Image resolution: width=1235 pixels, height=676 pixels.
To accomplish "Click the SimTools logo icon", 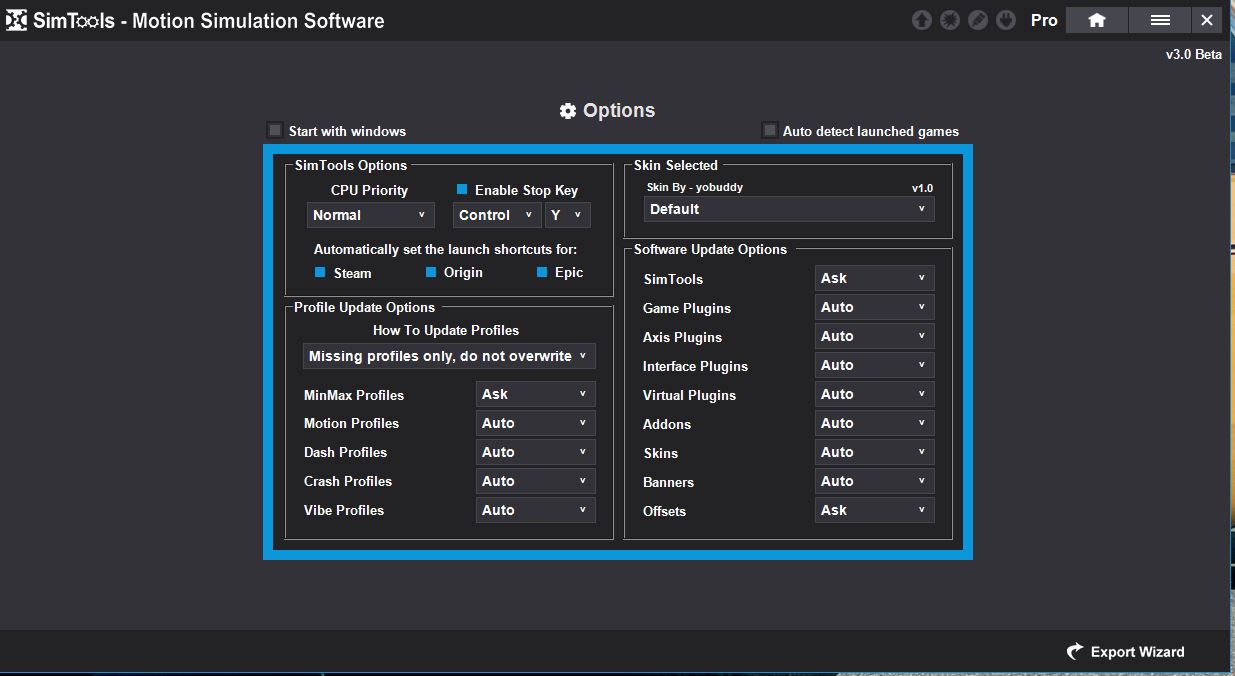I will (x=16, y=20).
